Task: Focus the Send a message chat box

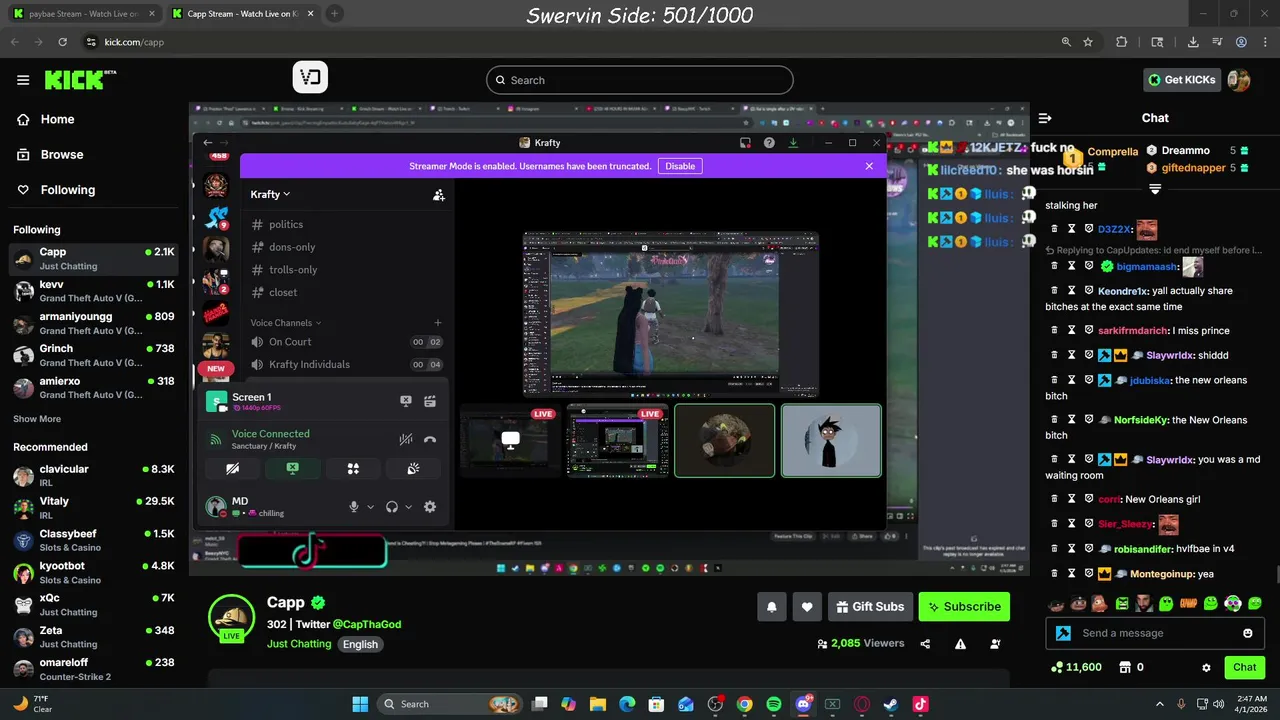Action: (1155, 633)
